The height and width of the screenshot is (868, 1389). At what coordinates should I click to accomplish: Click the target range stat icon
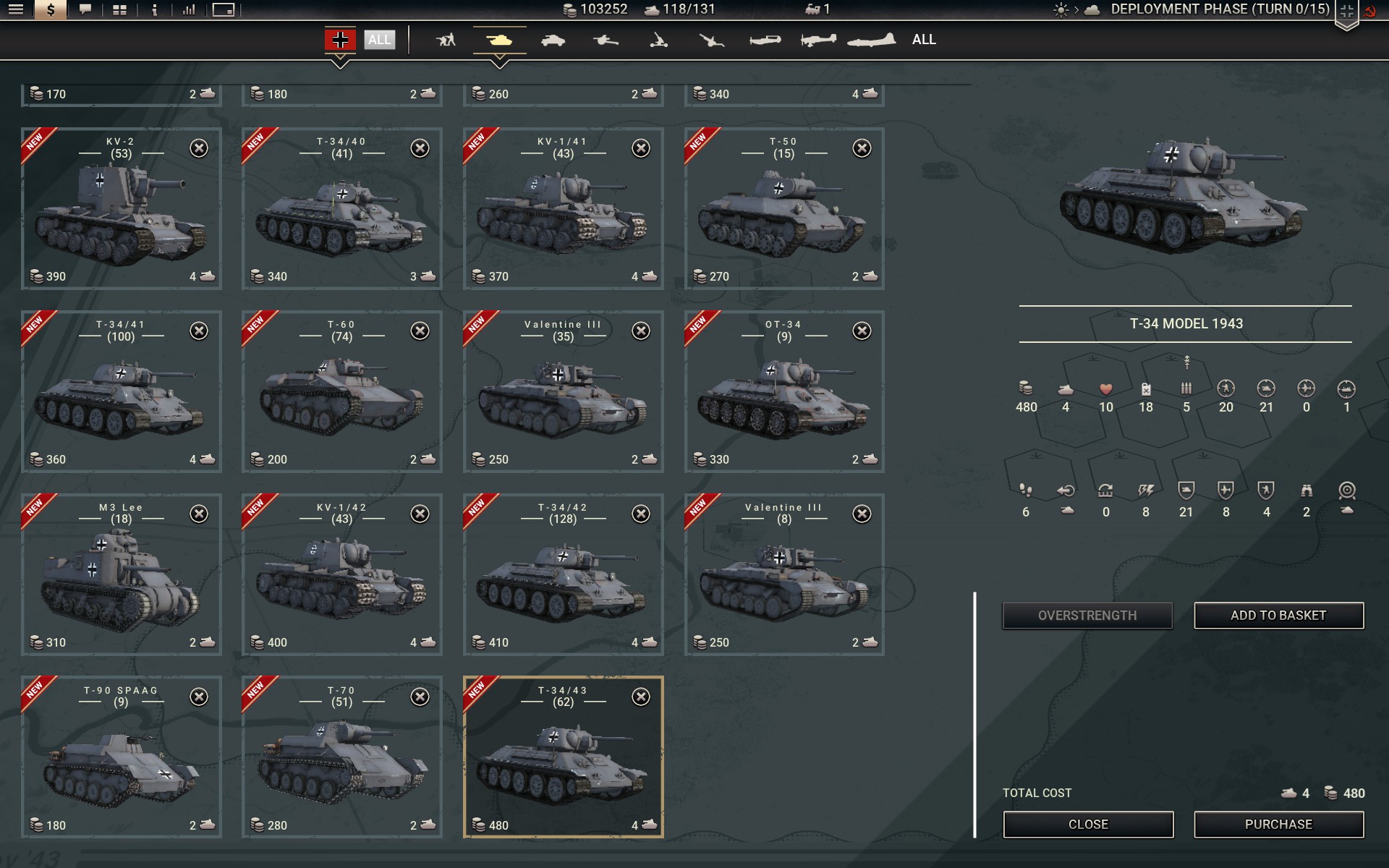[1346, 491]
